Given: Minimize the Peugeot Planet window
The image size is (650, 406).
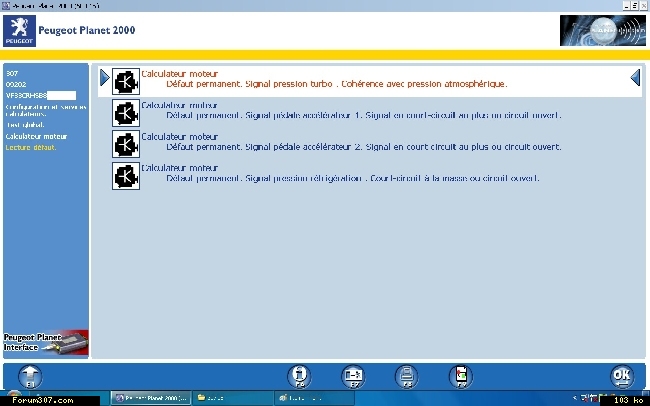Looking at the screenshot, I should pyautogui.click(x=626, y=6).
